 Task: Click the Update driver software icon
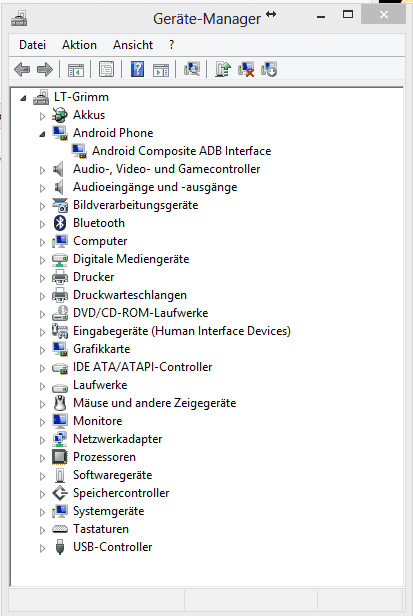(x=223, y=70)
